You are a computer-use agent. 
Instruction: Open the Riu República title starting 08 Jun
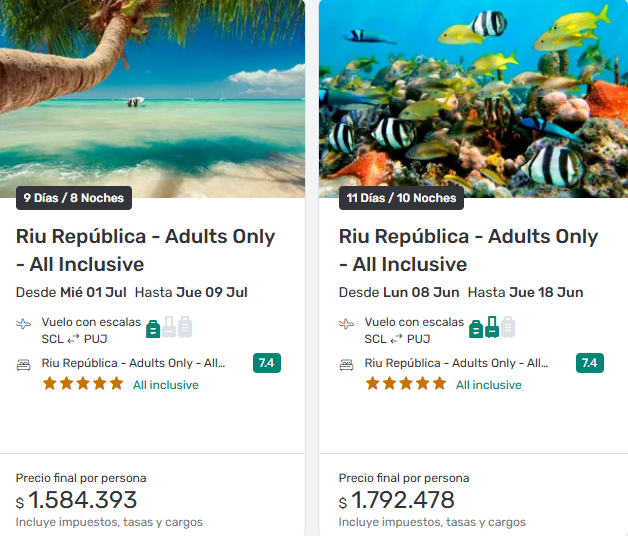(468, 250)
